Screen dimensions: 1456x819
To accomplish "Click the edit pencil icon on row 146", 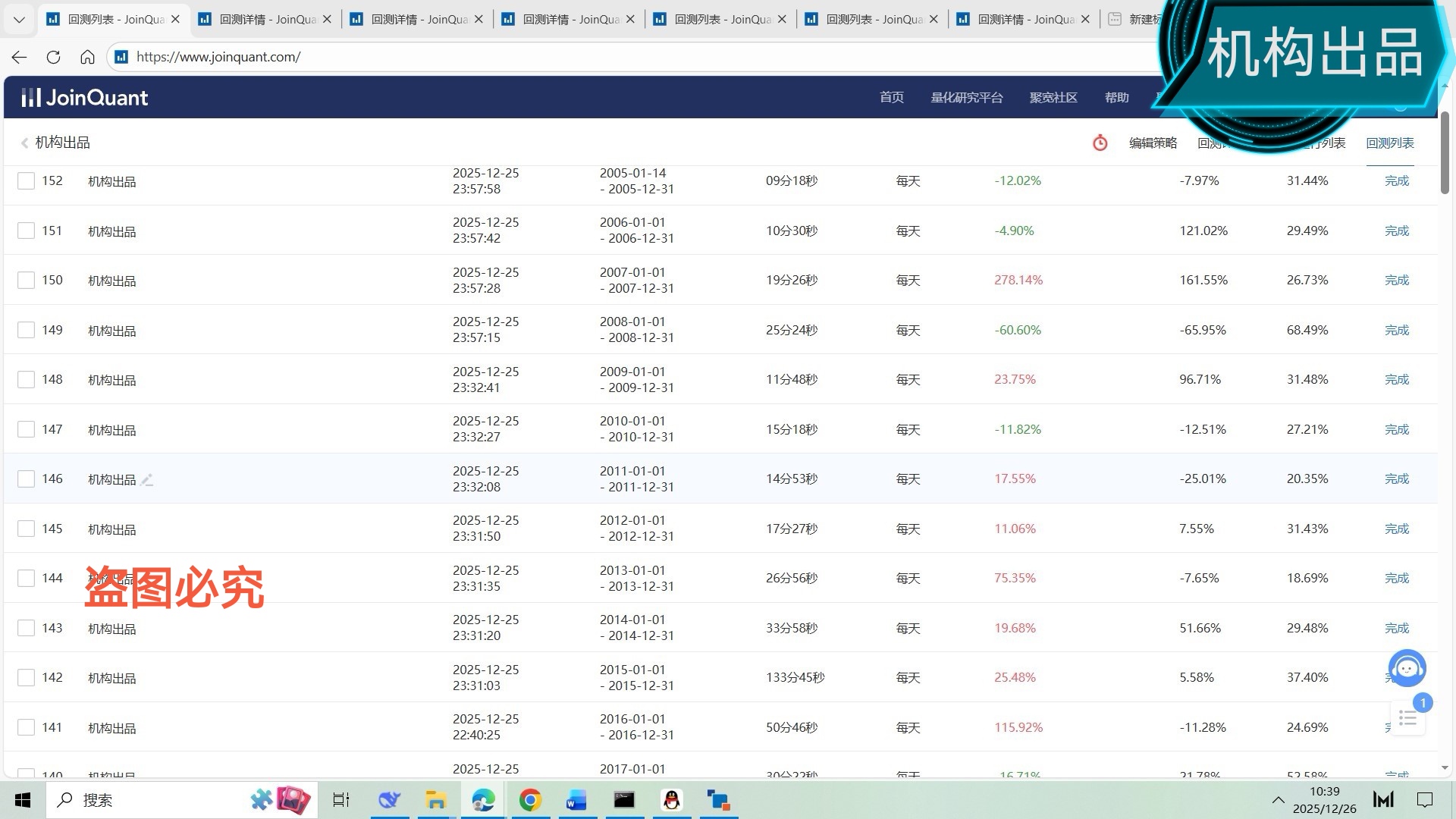I will click(x=147, y=479).
